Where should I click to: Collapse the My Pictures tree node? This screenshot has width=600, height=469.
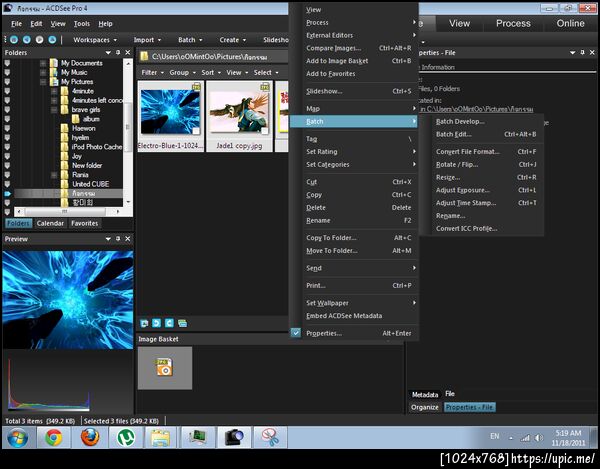43,82
